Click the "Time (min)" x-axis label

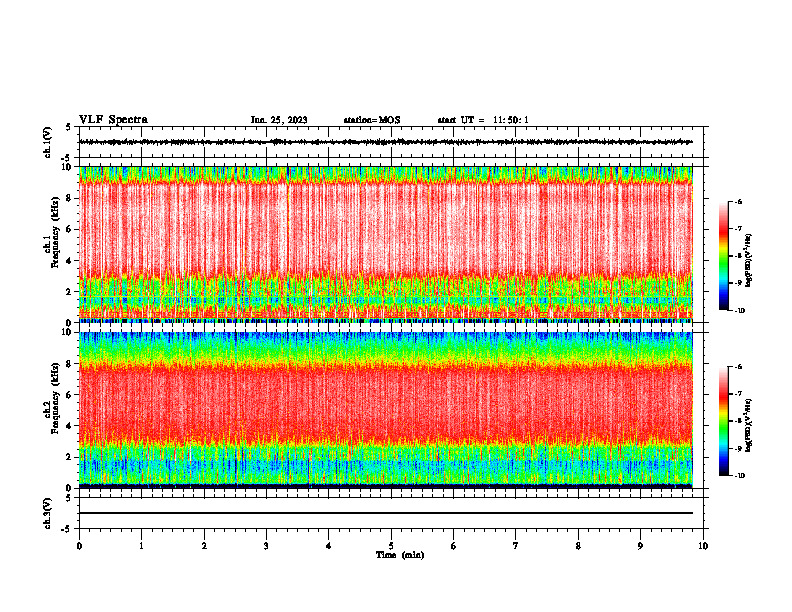(x=400, y=555)
